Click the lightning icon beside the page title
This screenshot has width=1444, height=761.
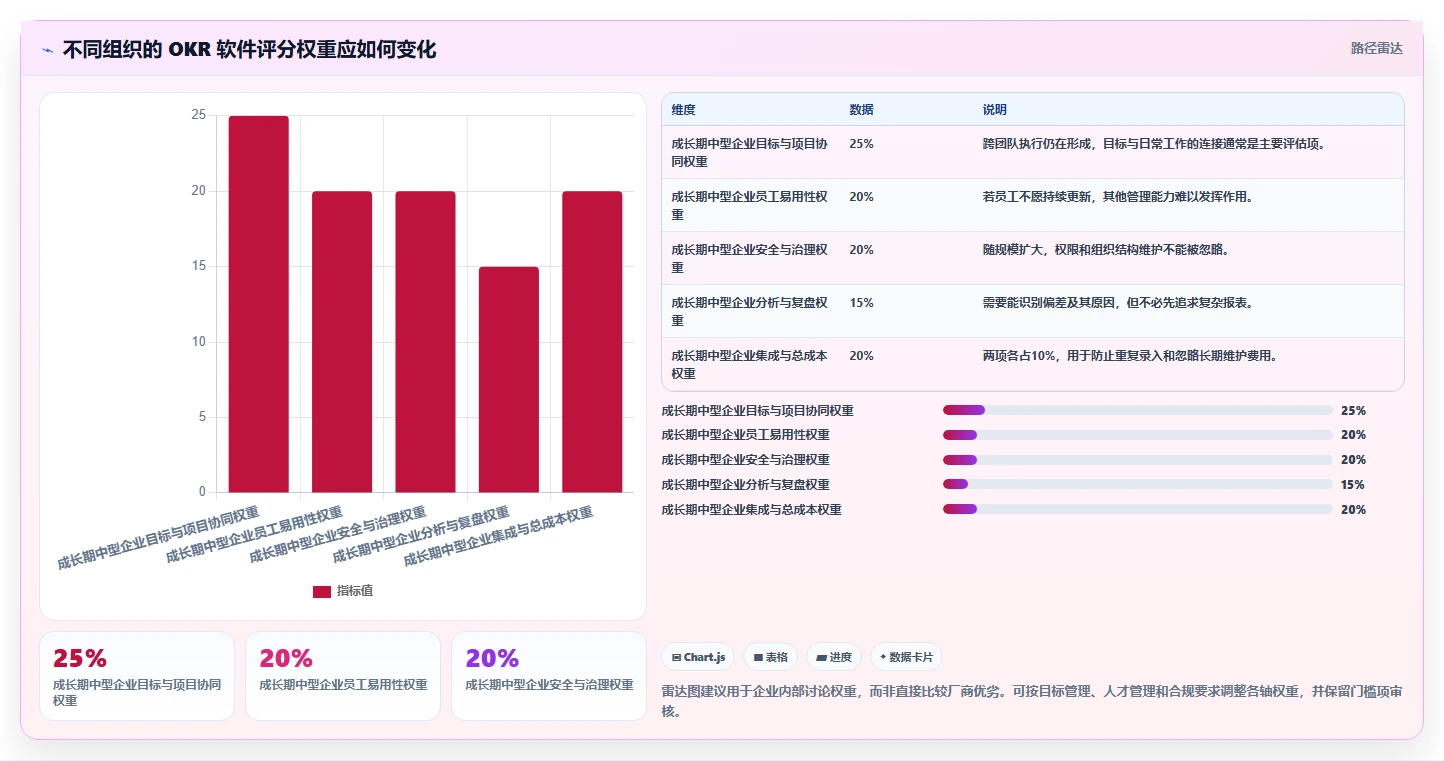pos(47,50)
